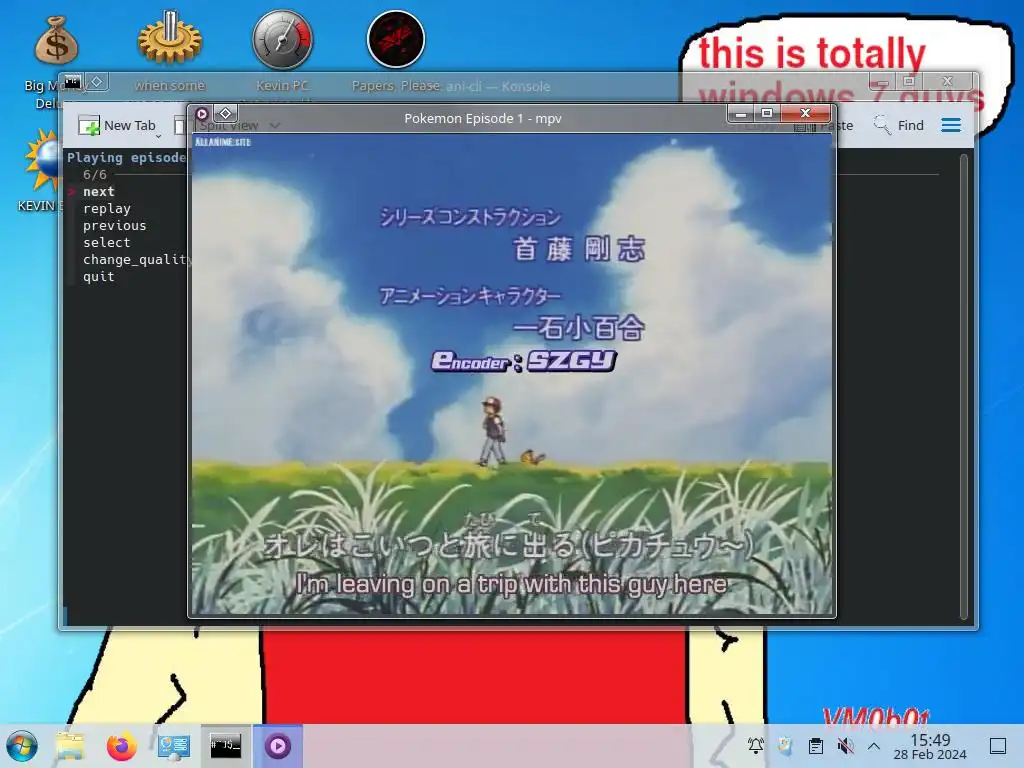
Task: Switch to mpv taskbar entry
Action: (x=278, y=746)
